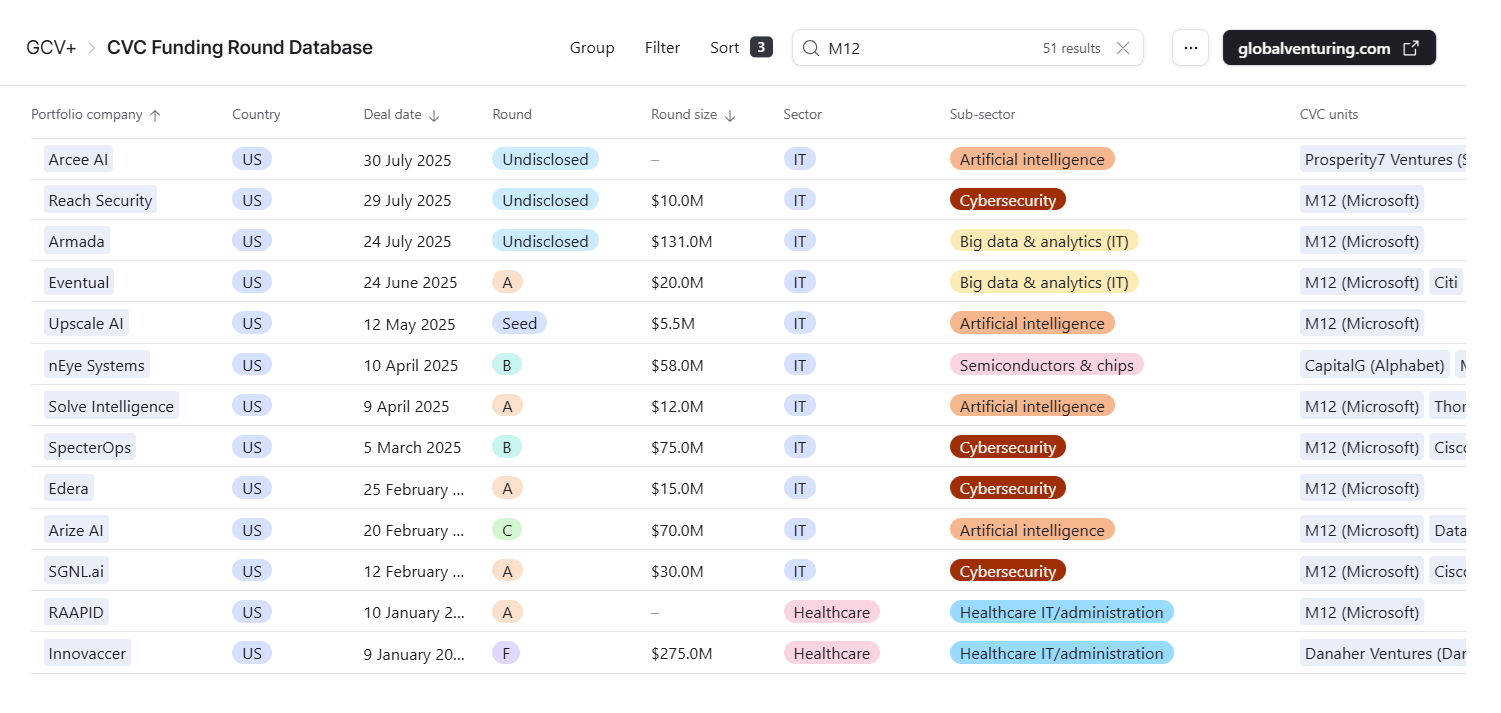Select the Sector column header

[x=802, y=115]
